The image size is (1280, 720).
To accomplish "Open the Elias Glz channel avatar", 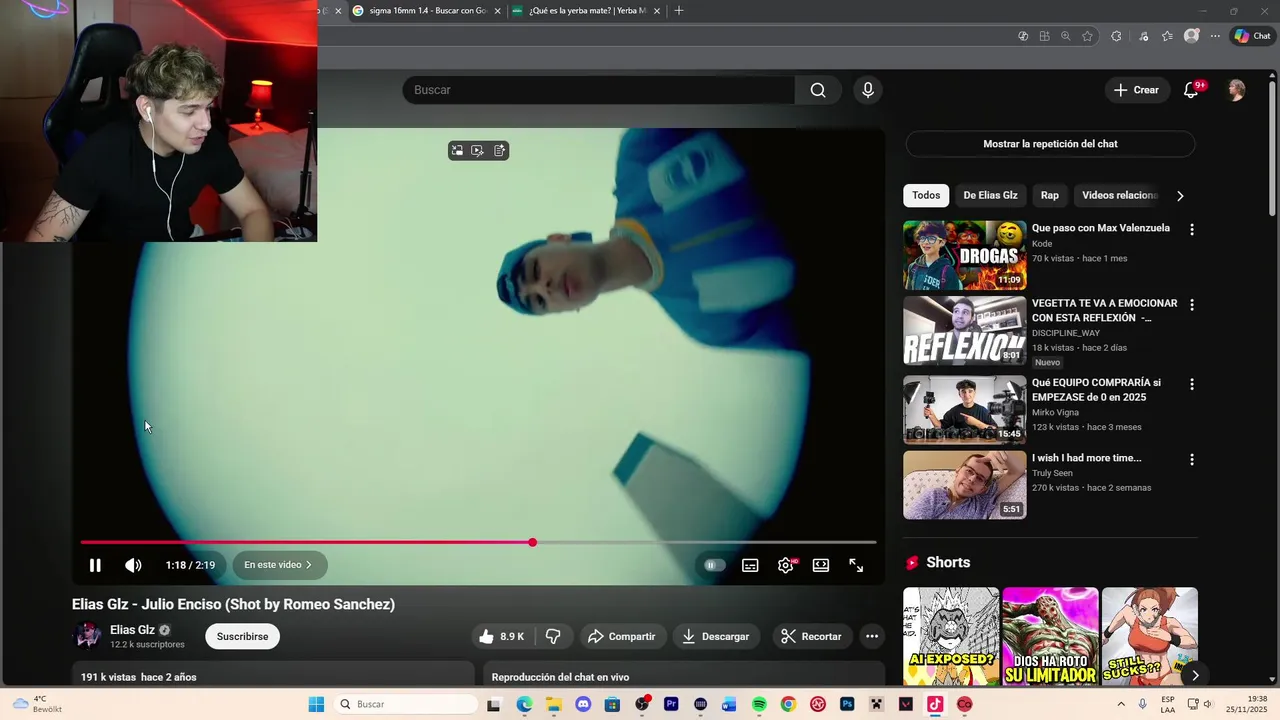I will (x=87, y=636).
